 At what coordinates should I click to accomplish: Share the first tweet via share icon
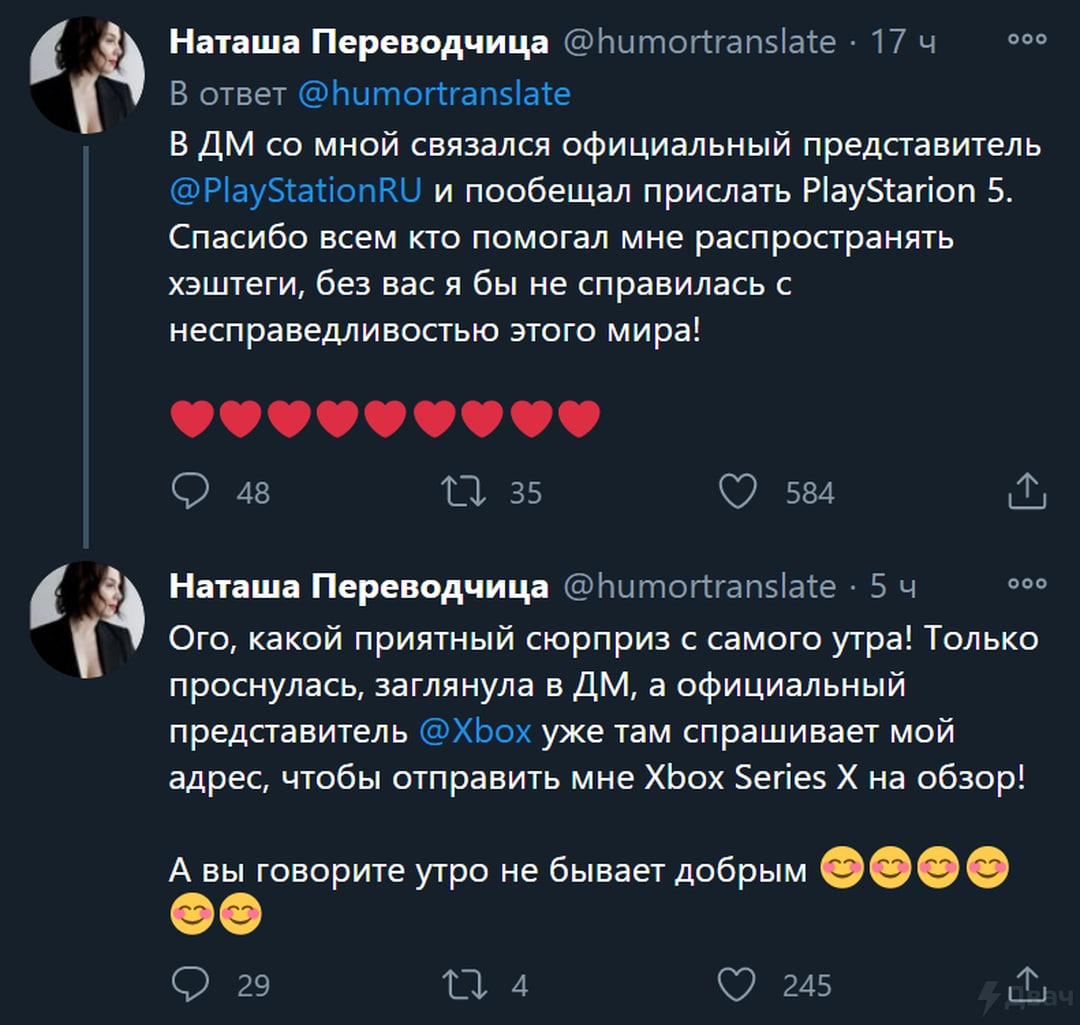click(x=1026, y=491)
